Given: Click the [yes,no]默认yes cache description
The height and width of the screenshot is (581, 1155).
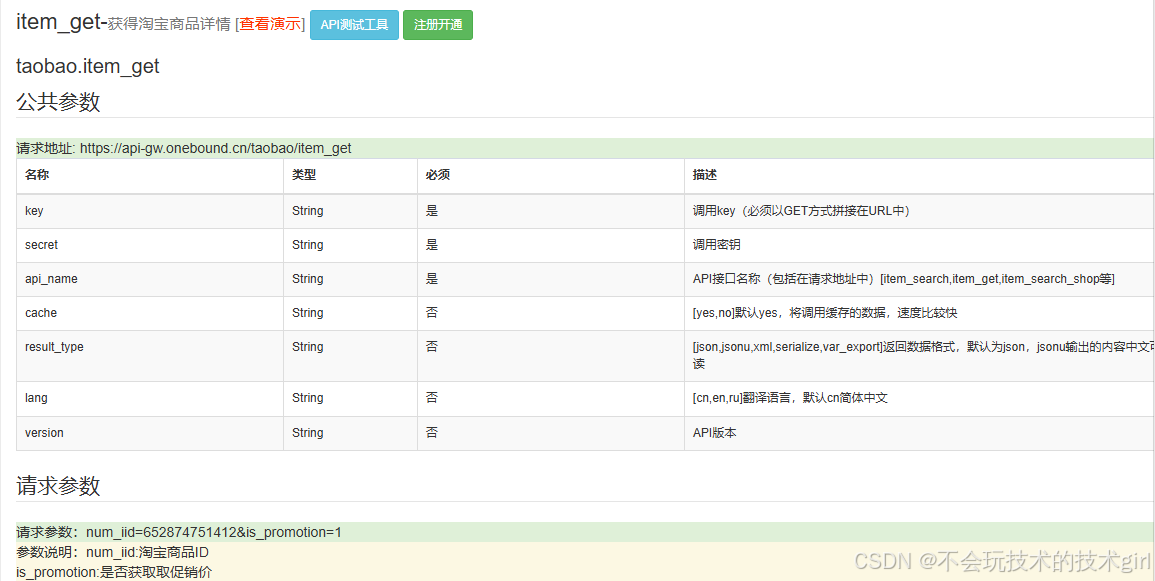Looking at the screenshot, I should tap(825, 313).
